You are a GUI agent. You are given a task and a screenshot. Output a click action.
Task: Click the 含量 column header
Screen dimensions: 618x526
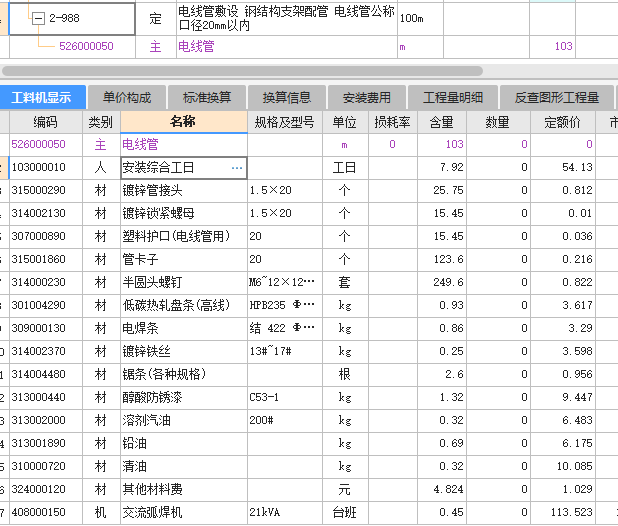(442, 122)
